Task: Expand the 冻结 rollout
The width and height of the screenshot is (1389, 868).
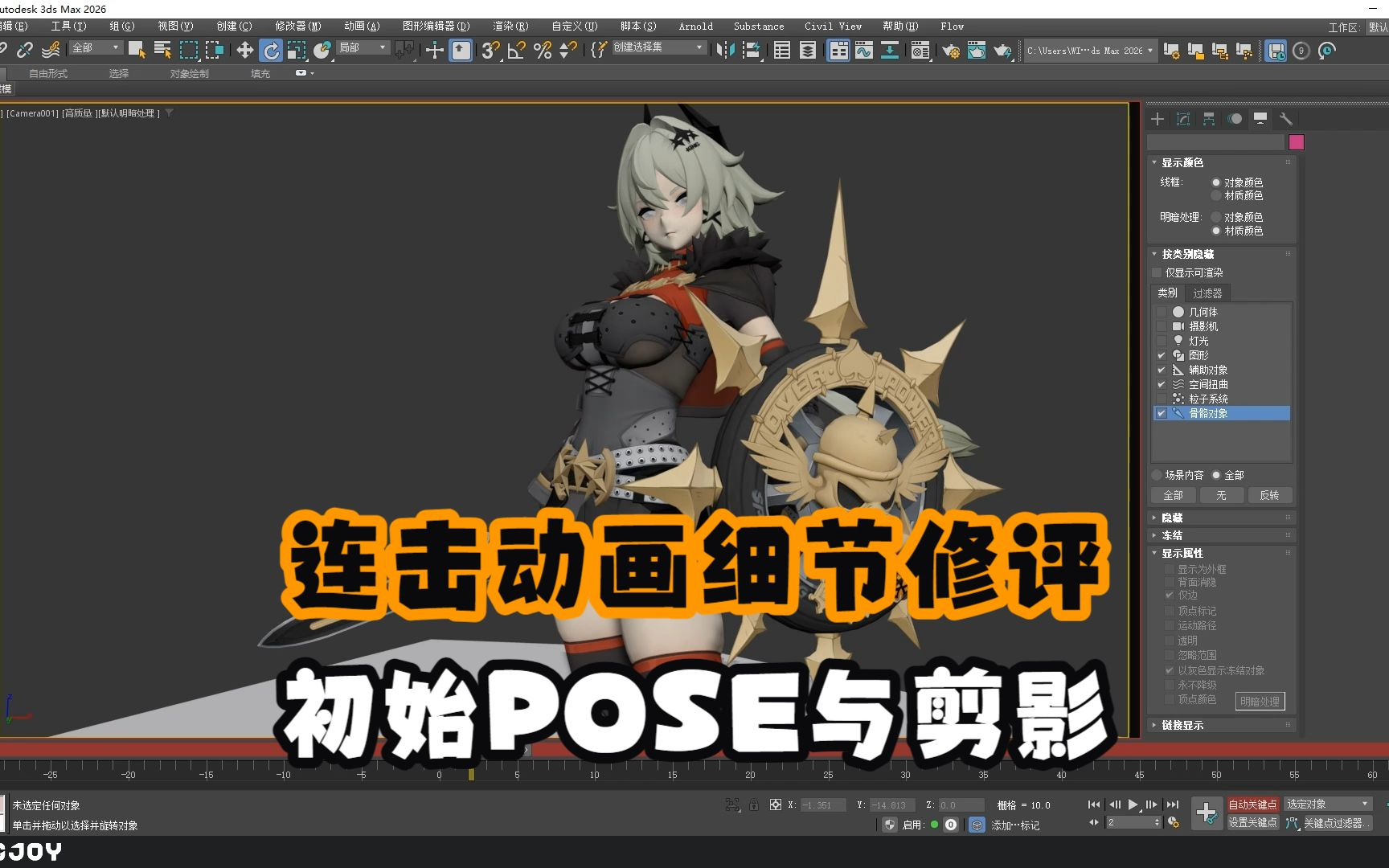Action: tap(1221, 535)
